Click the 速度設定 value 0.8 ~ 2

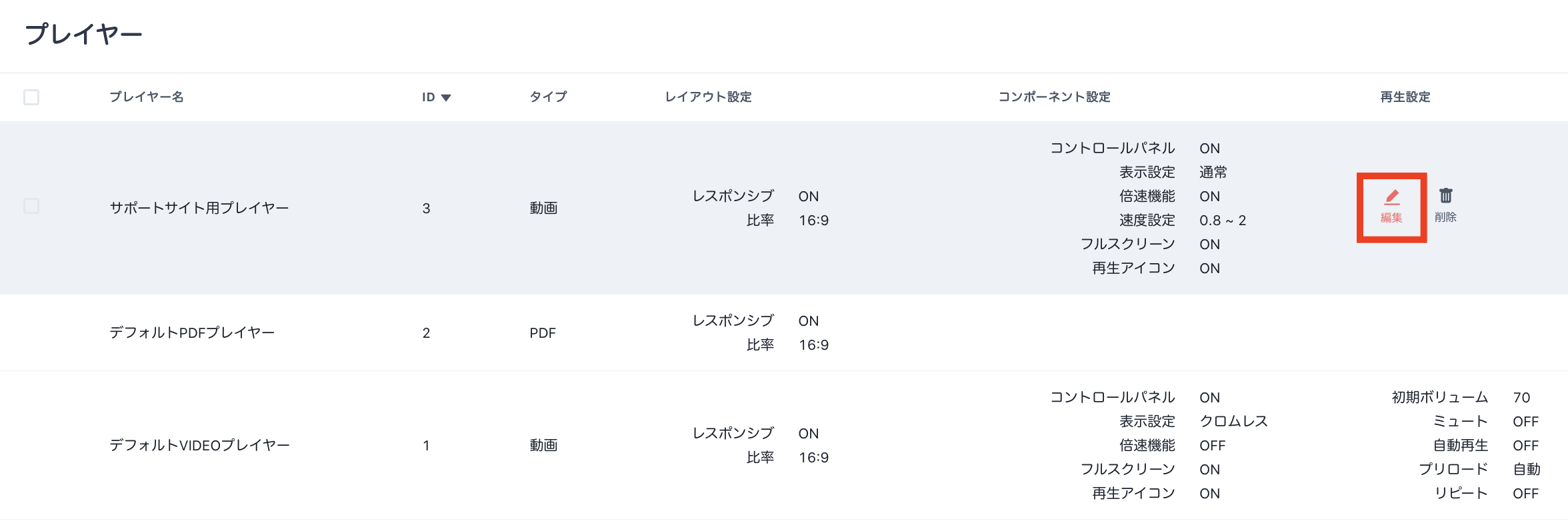[1223, 221]
